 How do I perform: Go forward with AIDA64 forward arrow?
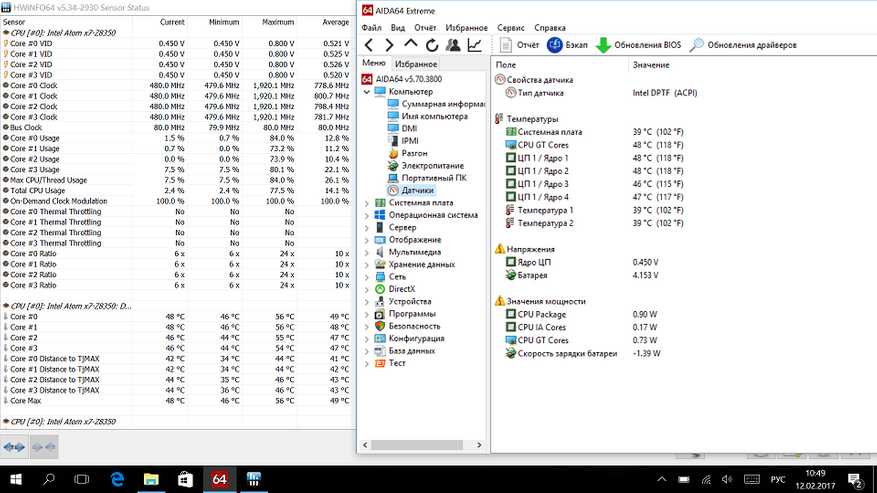[389, 45]
